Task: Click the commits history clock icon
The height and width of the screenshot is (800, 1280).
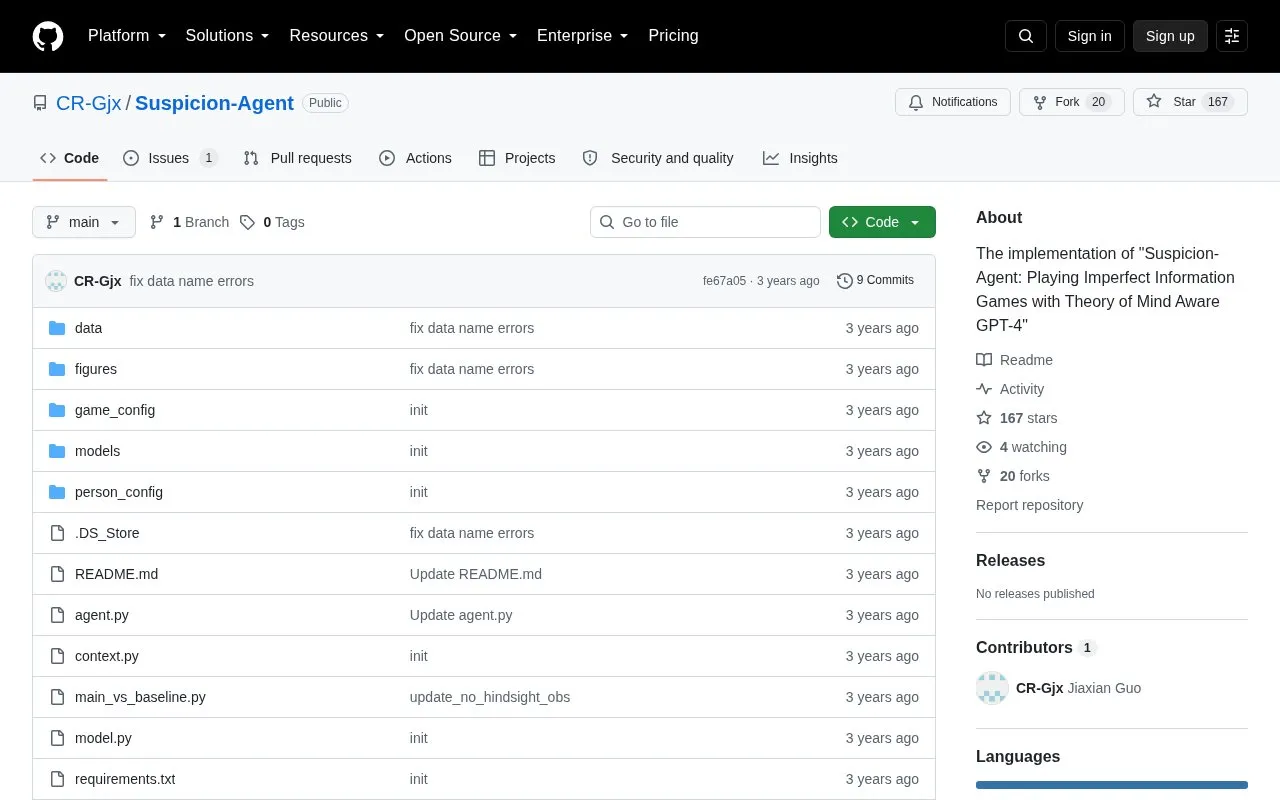Action: (845, 281)
